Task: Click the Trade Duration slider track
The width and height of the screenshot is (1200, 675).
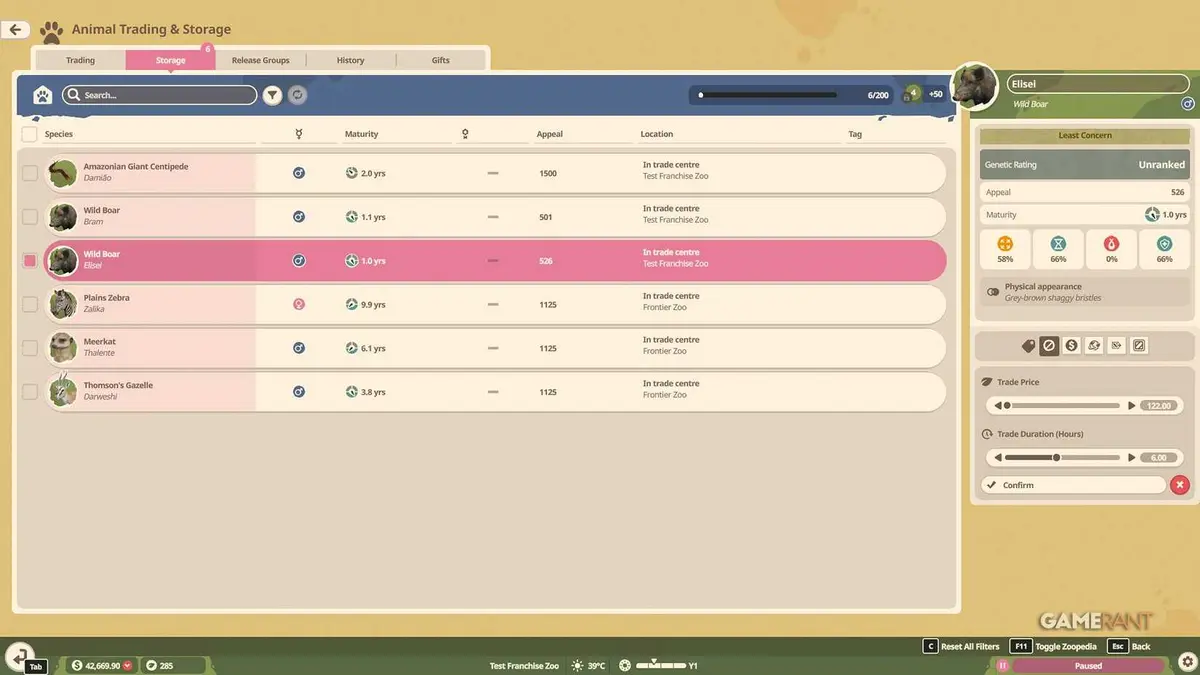Action: (x=1062, y=458)
